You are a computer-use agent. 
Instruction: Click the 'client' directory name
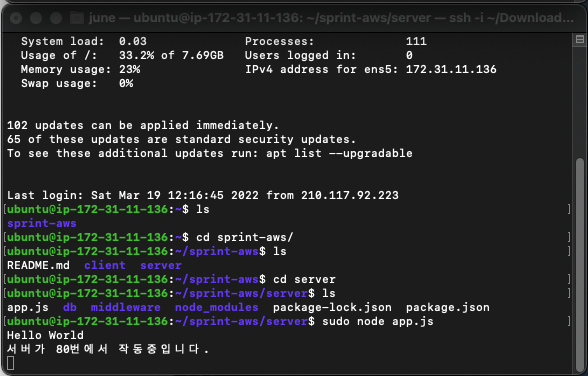click(105, 265)
